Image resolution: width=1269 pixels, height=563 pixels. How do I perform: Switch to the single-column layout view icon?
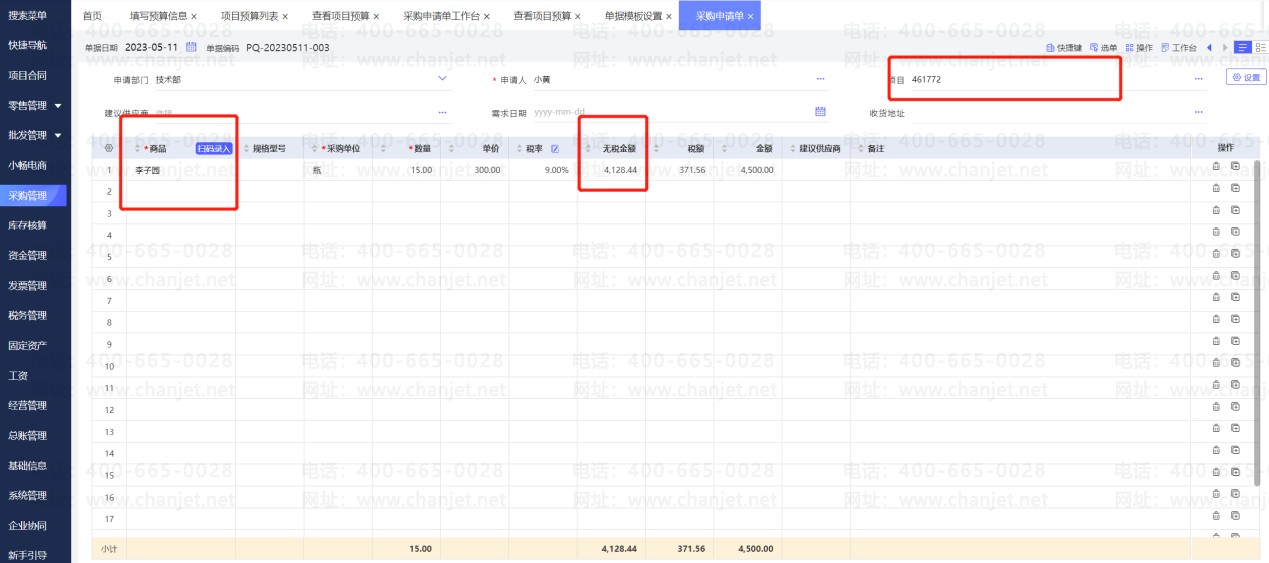(1243, 47)
